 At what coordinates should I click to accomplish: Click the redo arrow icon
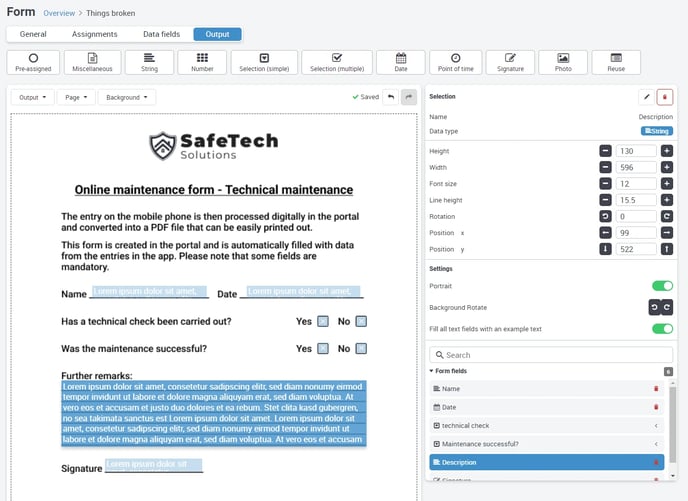tap(409, 97)
